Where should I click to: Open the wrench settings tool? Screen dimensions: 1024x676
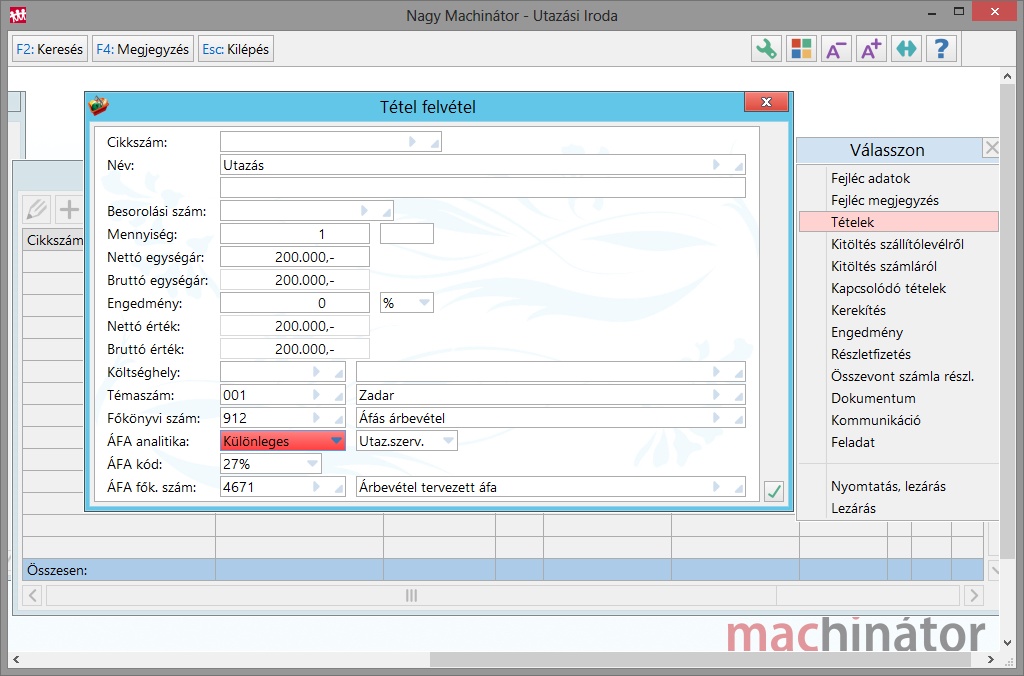(x=766, y=49)
